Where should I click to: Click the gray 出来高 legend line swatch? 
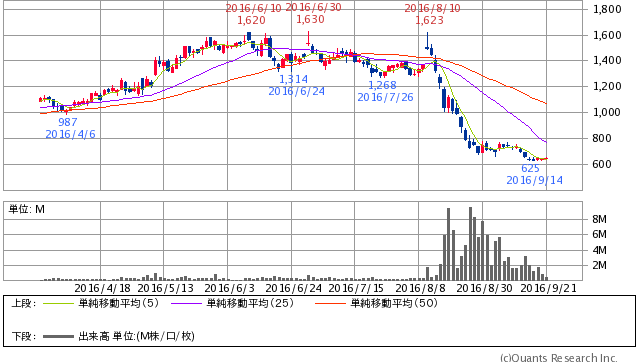pos(58,336)
